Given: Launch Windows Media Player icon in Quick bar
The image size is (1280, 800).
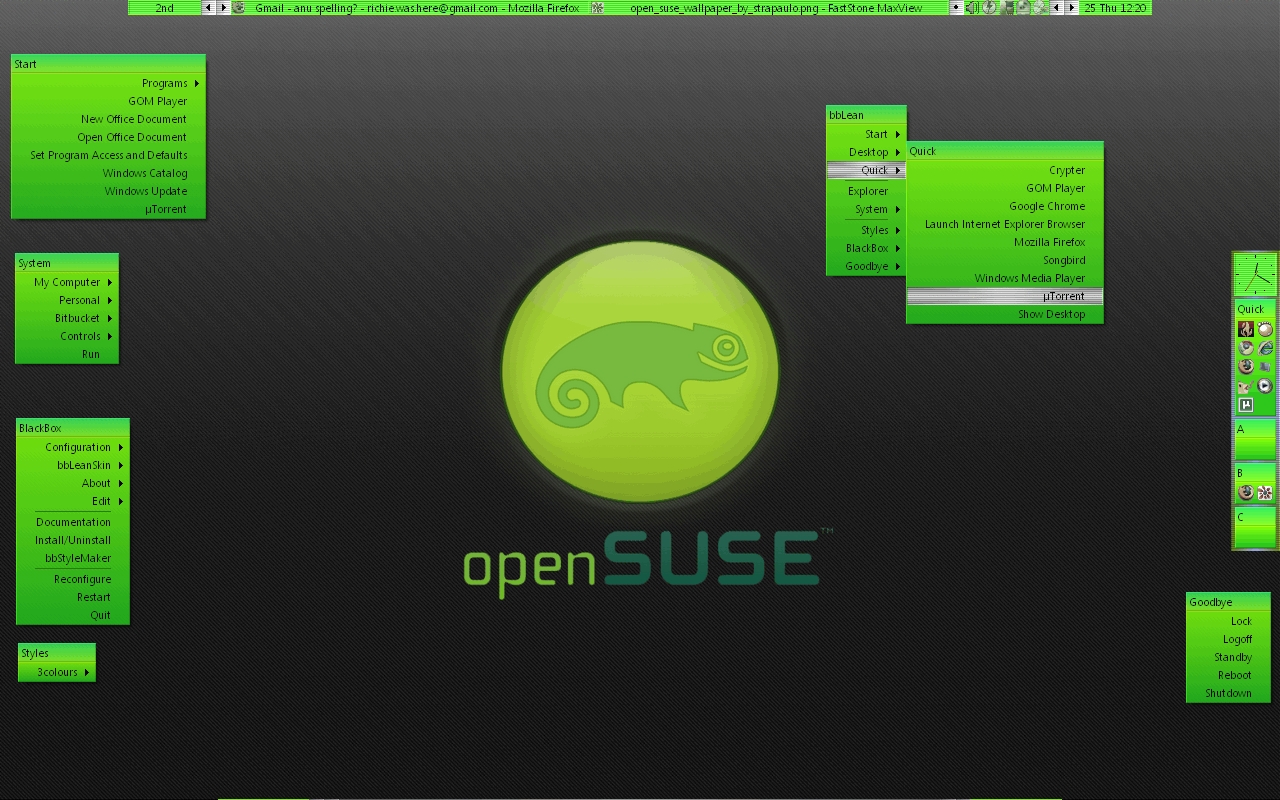Looking at the screenshot, I should (x=1265, y=386).
